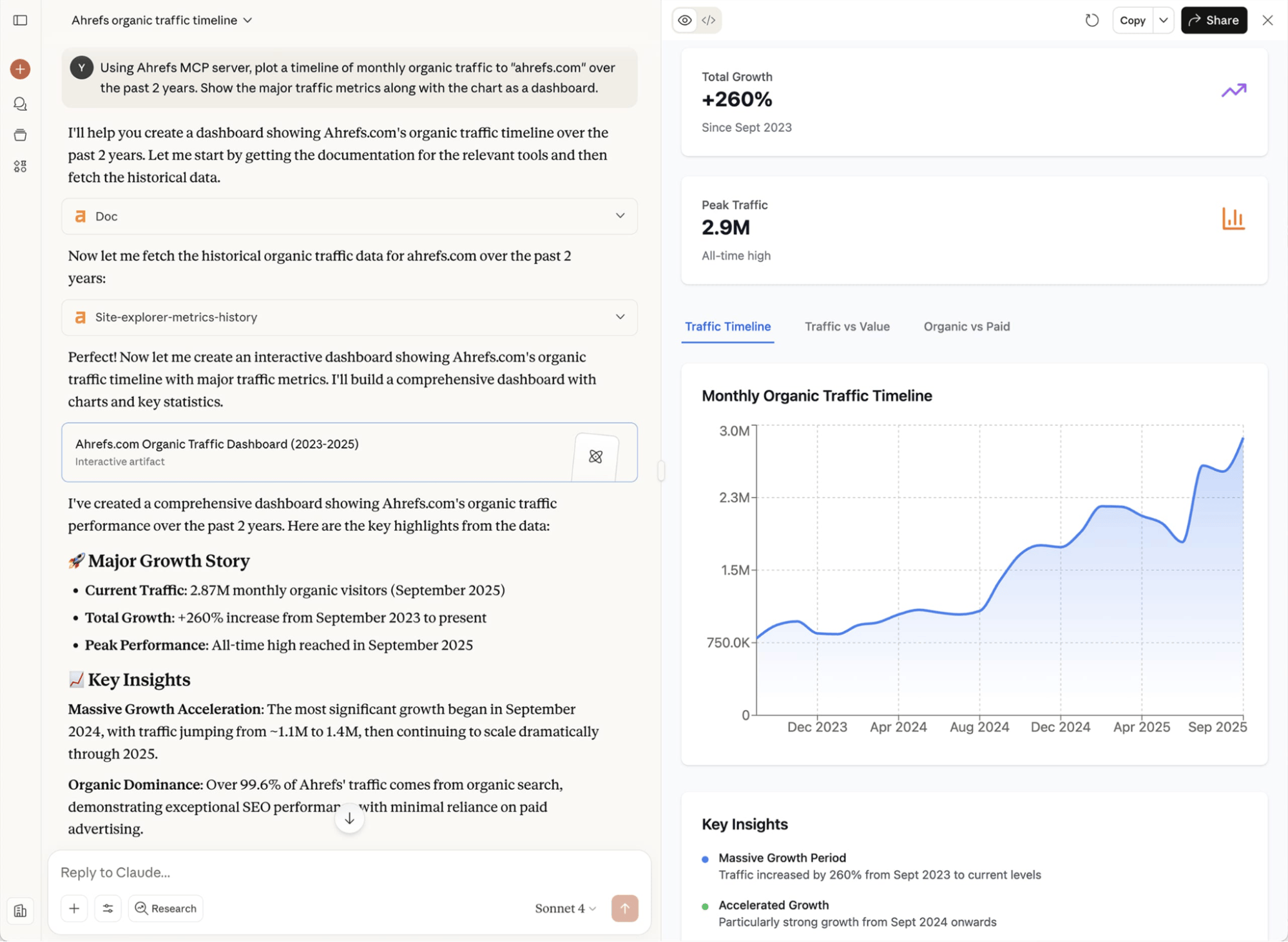Close the artifact panel
1288x942 pixels.
tap(1267, 20)
